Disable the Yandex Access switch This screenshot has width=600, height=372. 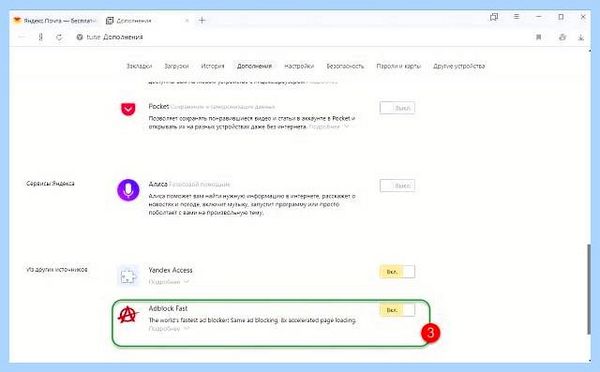coord(397,272)
